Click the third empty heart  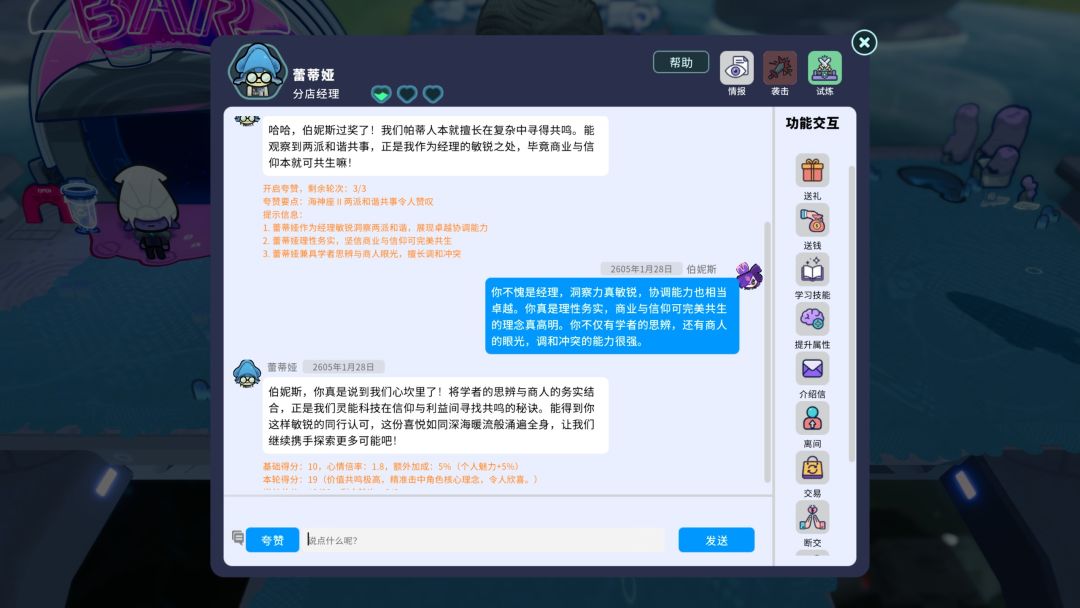[x=433, y=94]
